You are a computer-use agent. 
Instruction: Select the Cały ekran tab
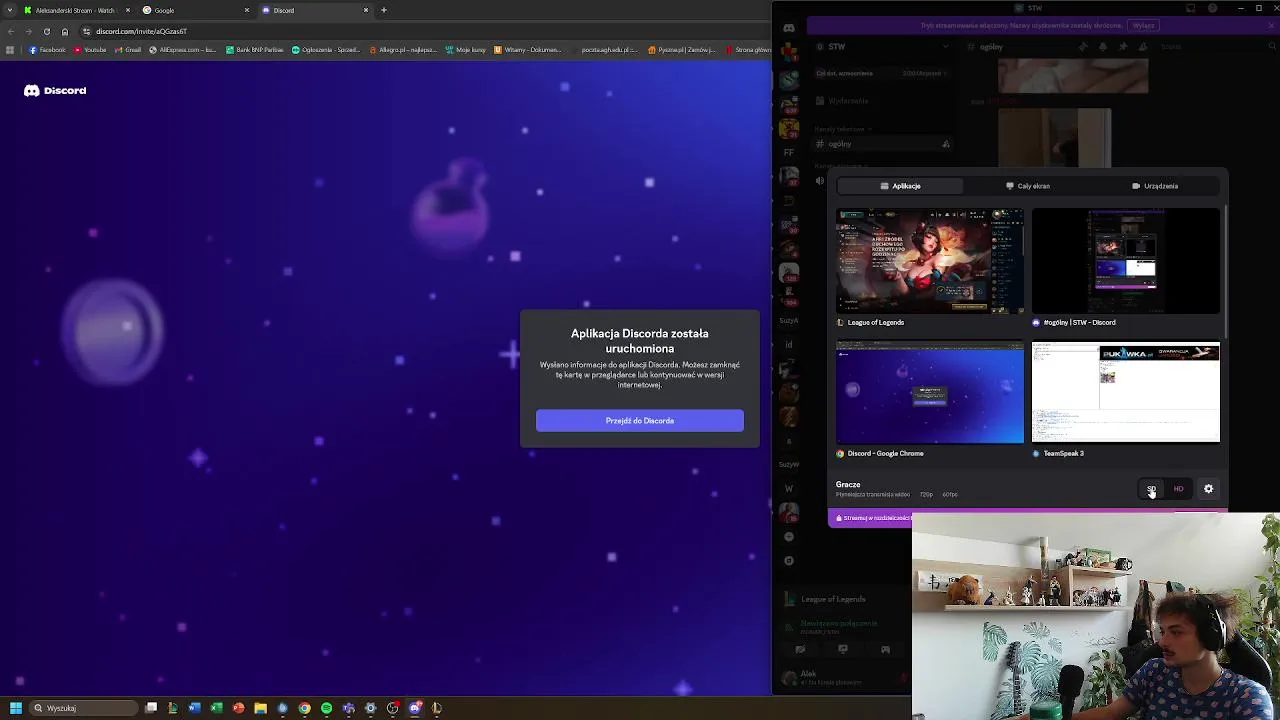click(1028, 186)
